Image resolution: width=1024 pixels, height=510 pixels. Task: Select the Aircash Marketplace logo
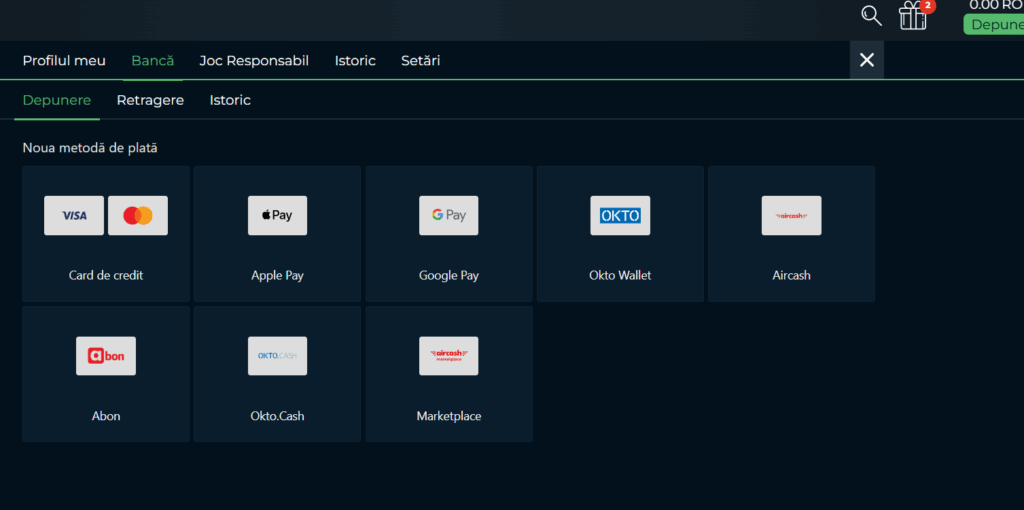[x=449, y=356]
